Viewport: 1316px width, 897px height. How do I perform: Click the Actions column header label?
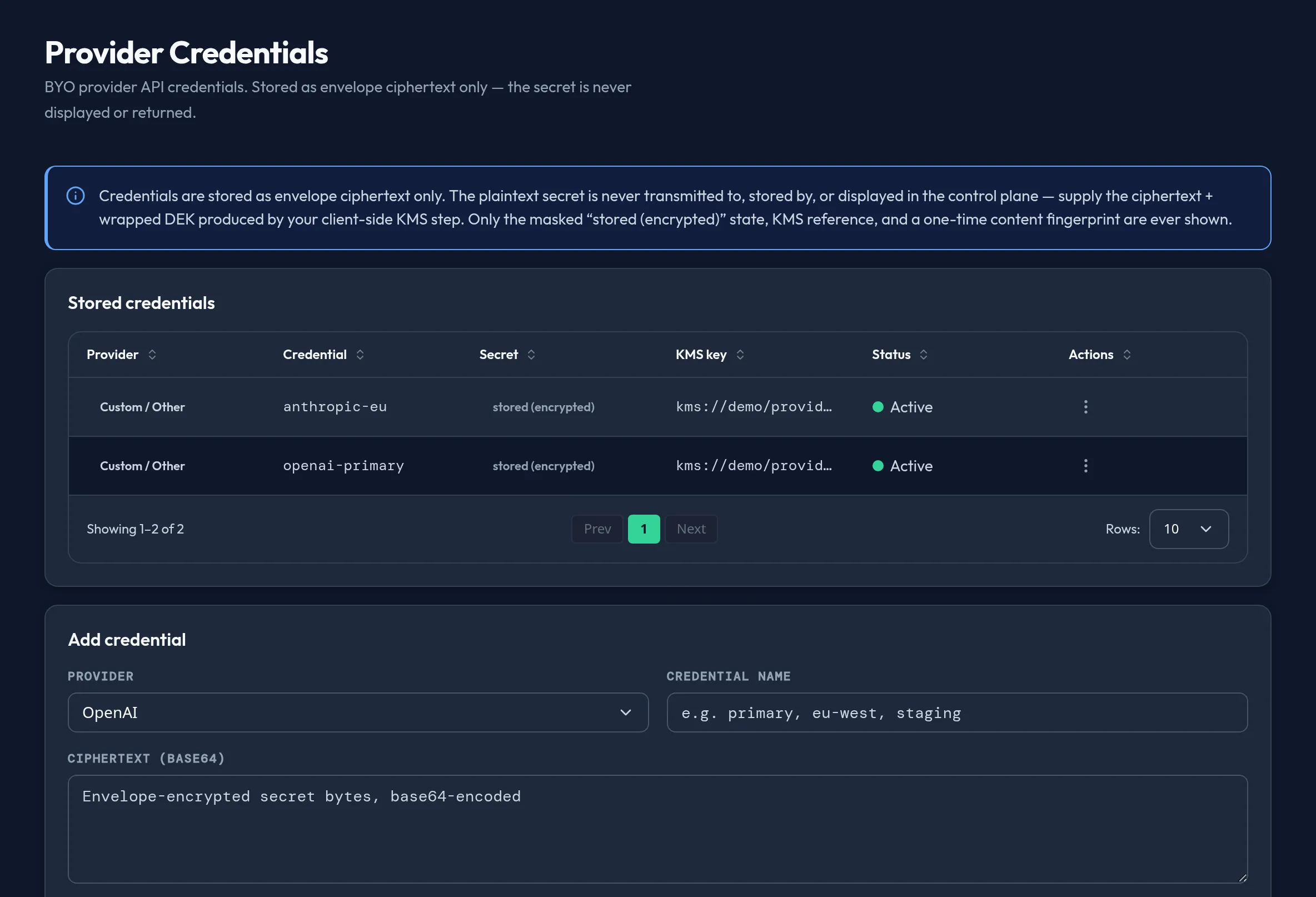pos(1090,355)
